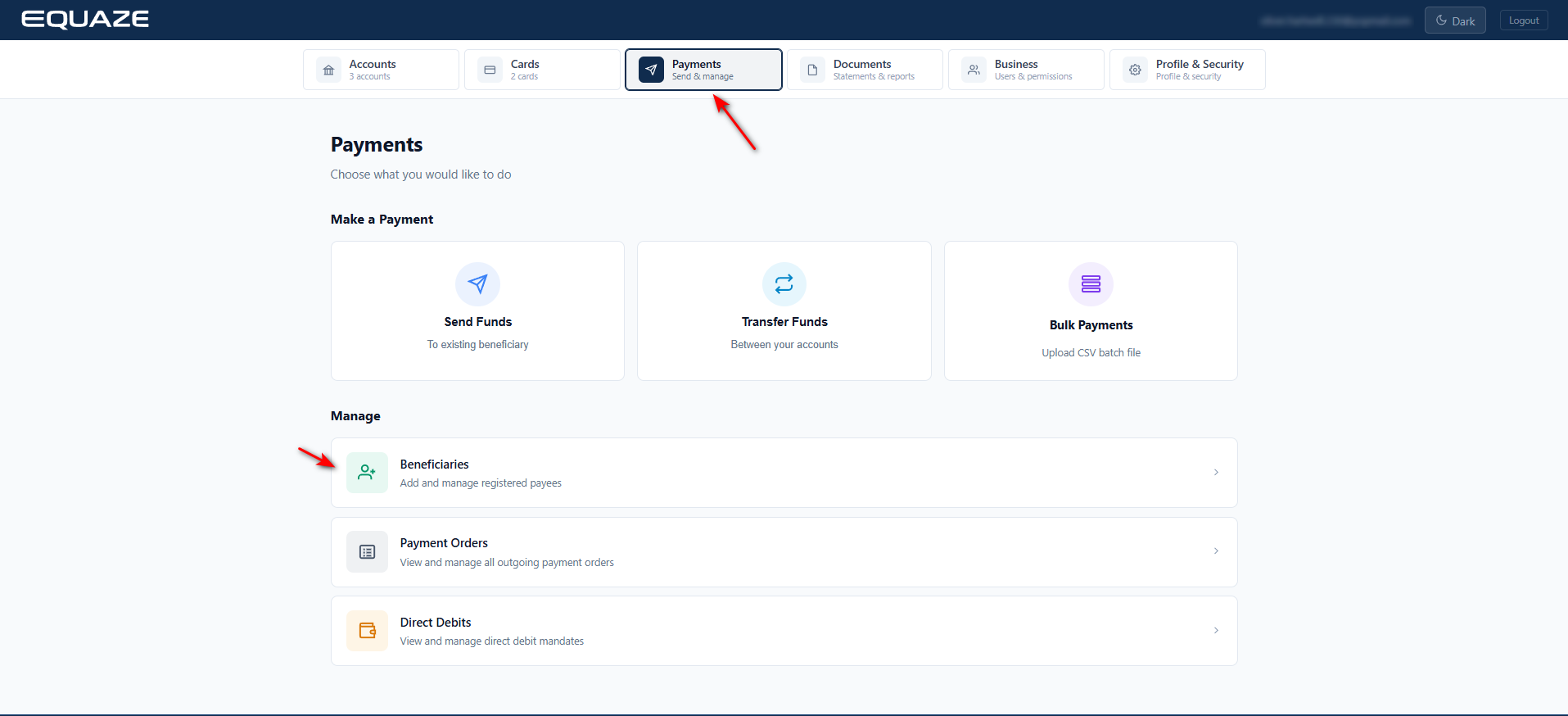Open Send Funds to existing beneficiary
Viewport: 1568px width, 716px height.
point(477,310)
